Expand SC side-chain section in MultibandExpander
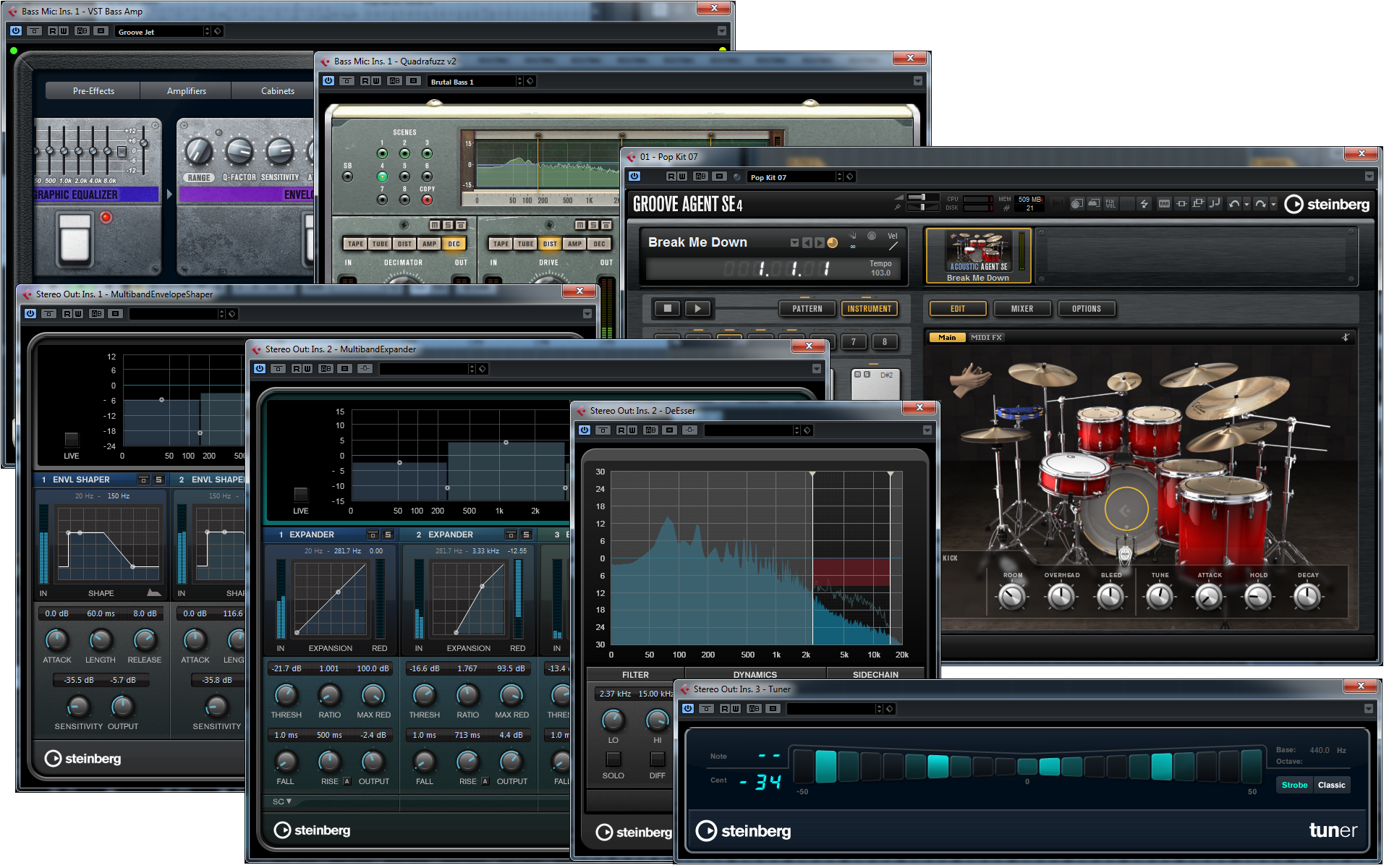Screen dimensions: 1389x868 click(x=282, y=801)
